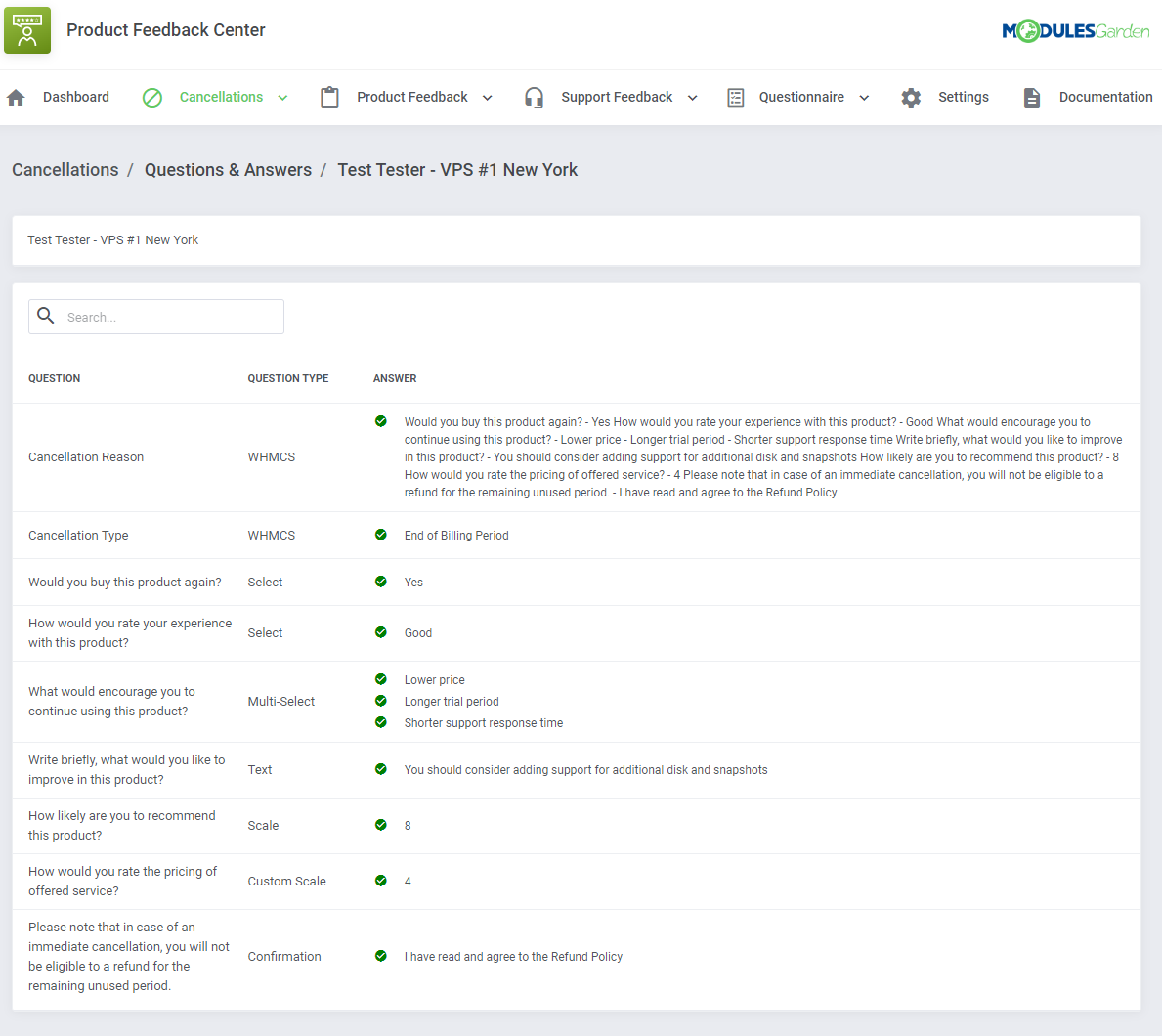Viewport: 1162px width, 1036px height.
Task: Click 'How would you rate your experience' question
Action: pos(130,633)
